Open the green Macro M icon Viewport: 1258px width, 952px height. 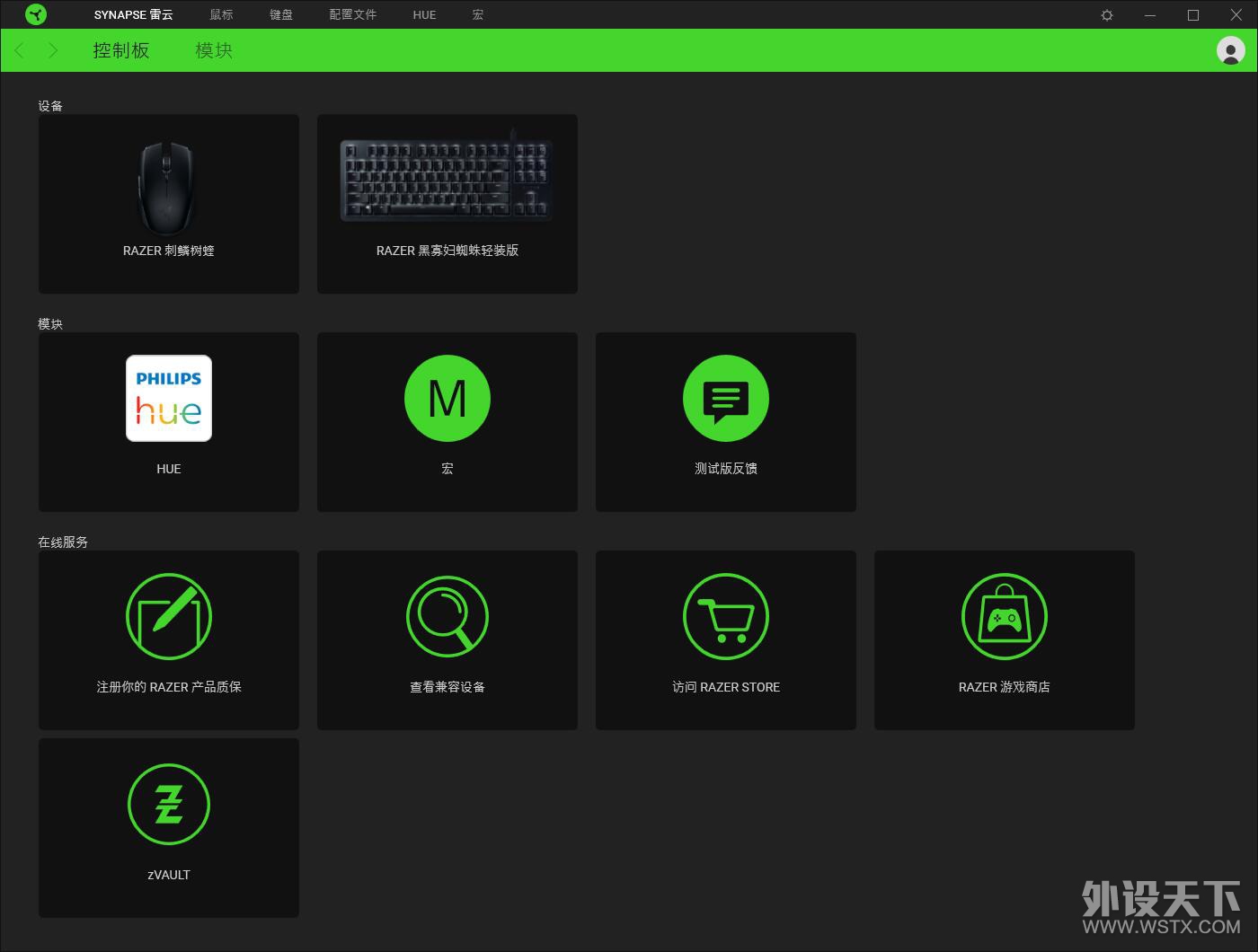click(x=447, y=398)
